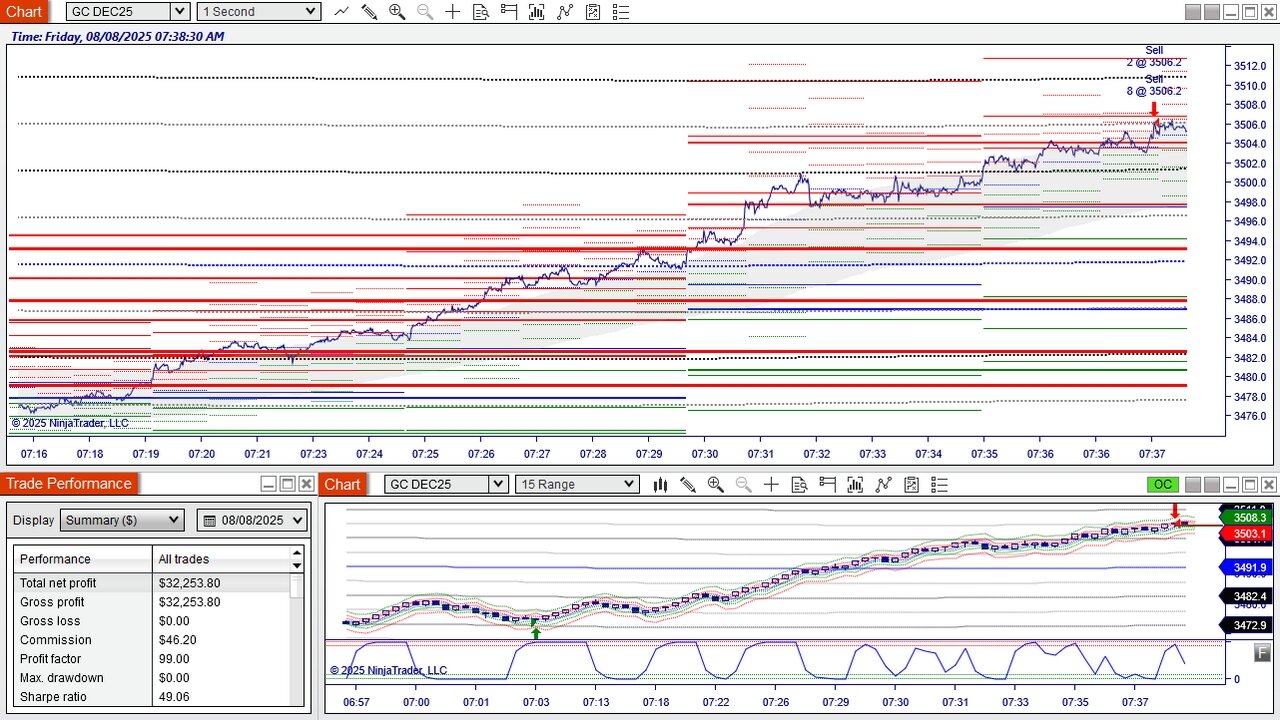Open Properties list icon in bottom chart toolbar
This screenshot has width=1280, height=720.
click(x=939, y=484)
